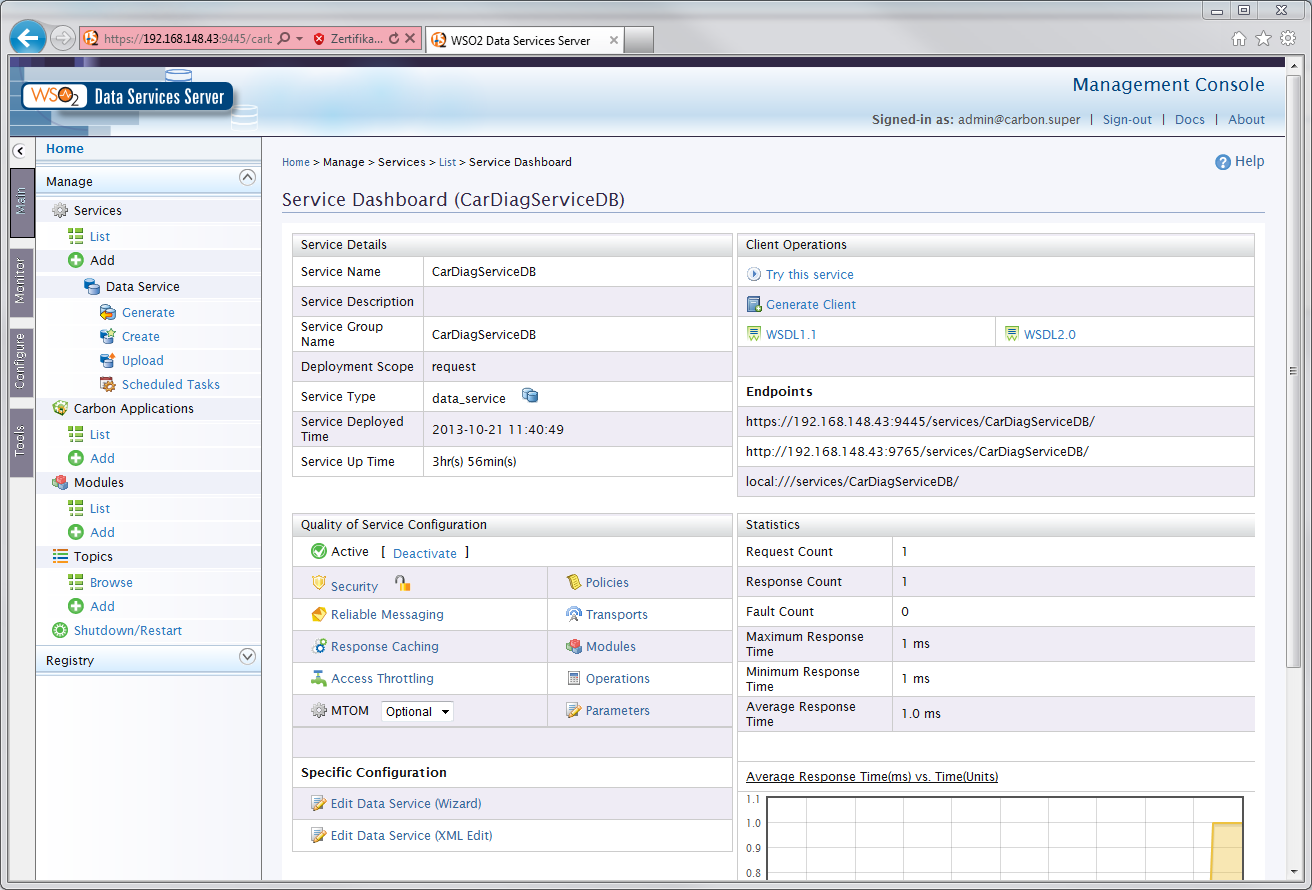The image size is (1312, 890).
Task: Click the Generate Client icon
Action: (755, 304)
